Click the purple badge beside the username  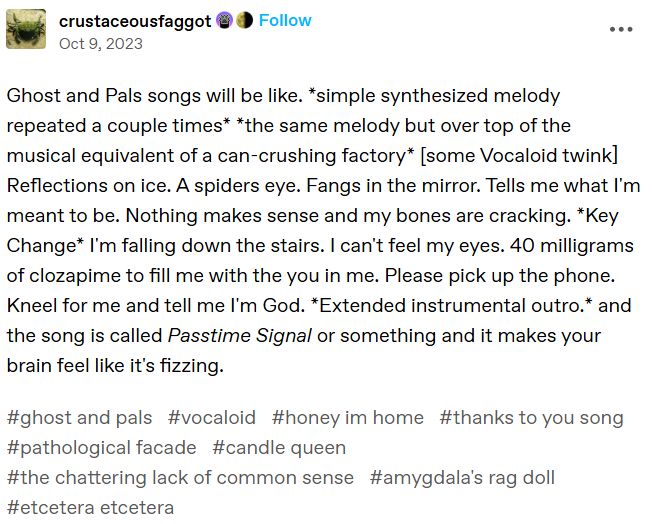pos(225,20)
